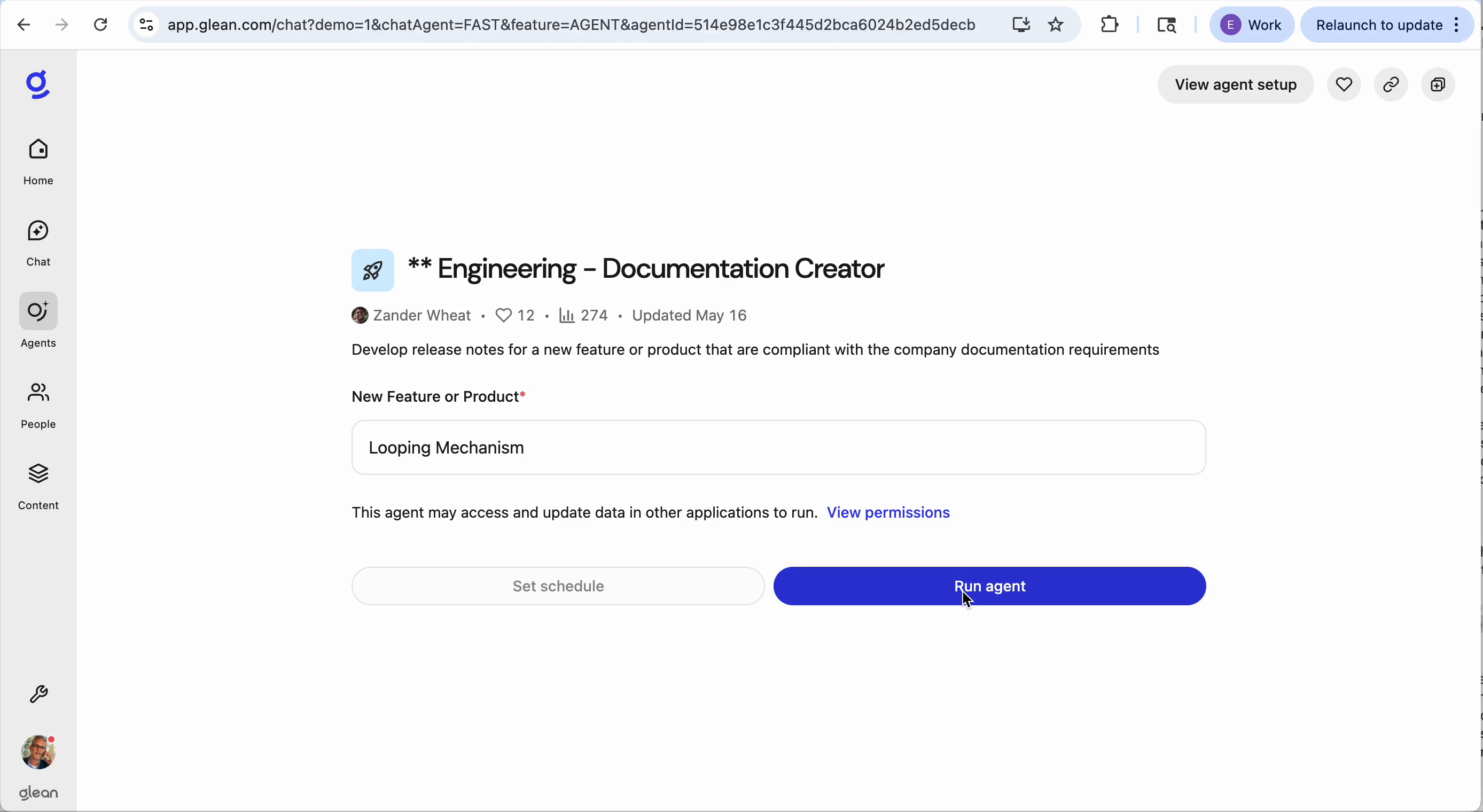Click the tools wrench icon in sidebar

(37, 694)
